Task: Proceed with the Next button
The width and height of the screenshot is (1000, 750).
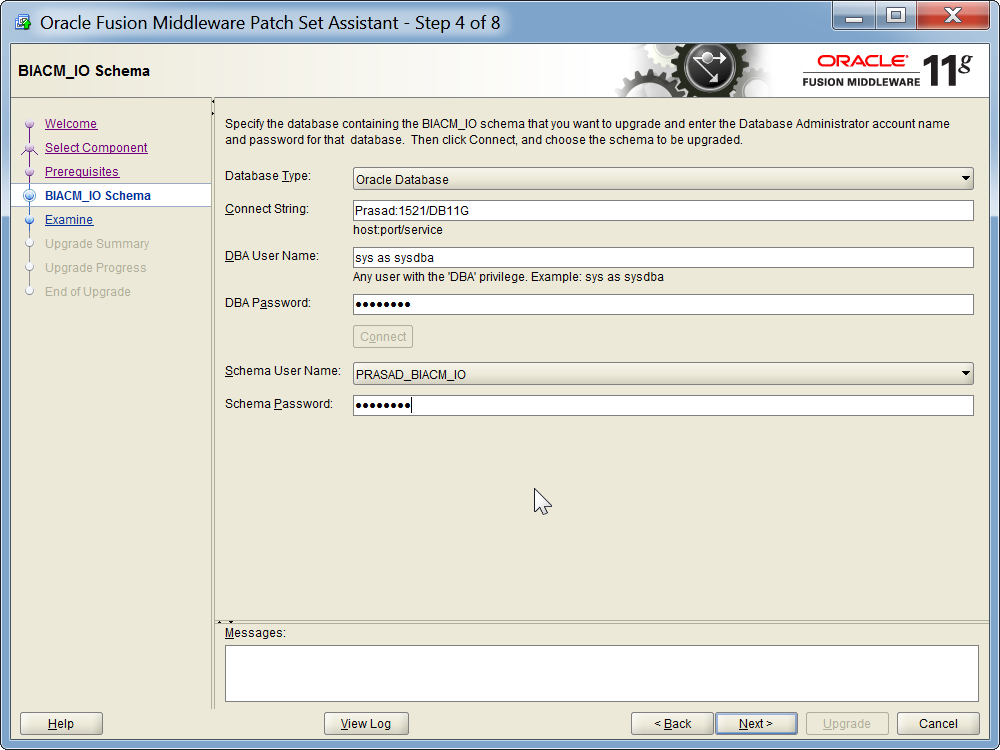Action: pyautogui.click(x=756, y=724)
